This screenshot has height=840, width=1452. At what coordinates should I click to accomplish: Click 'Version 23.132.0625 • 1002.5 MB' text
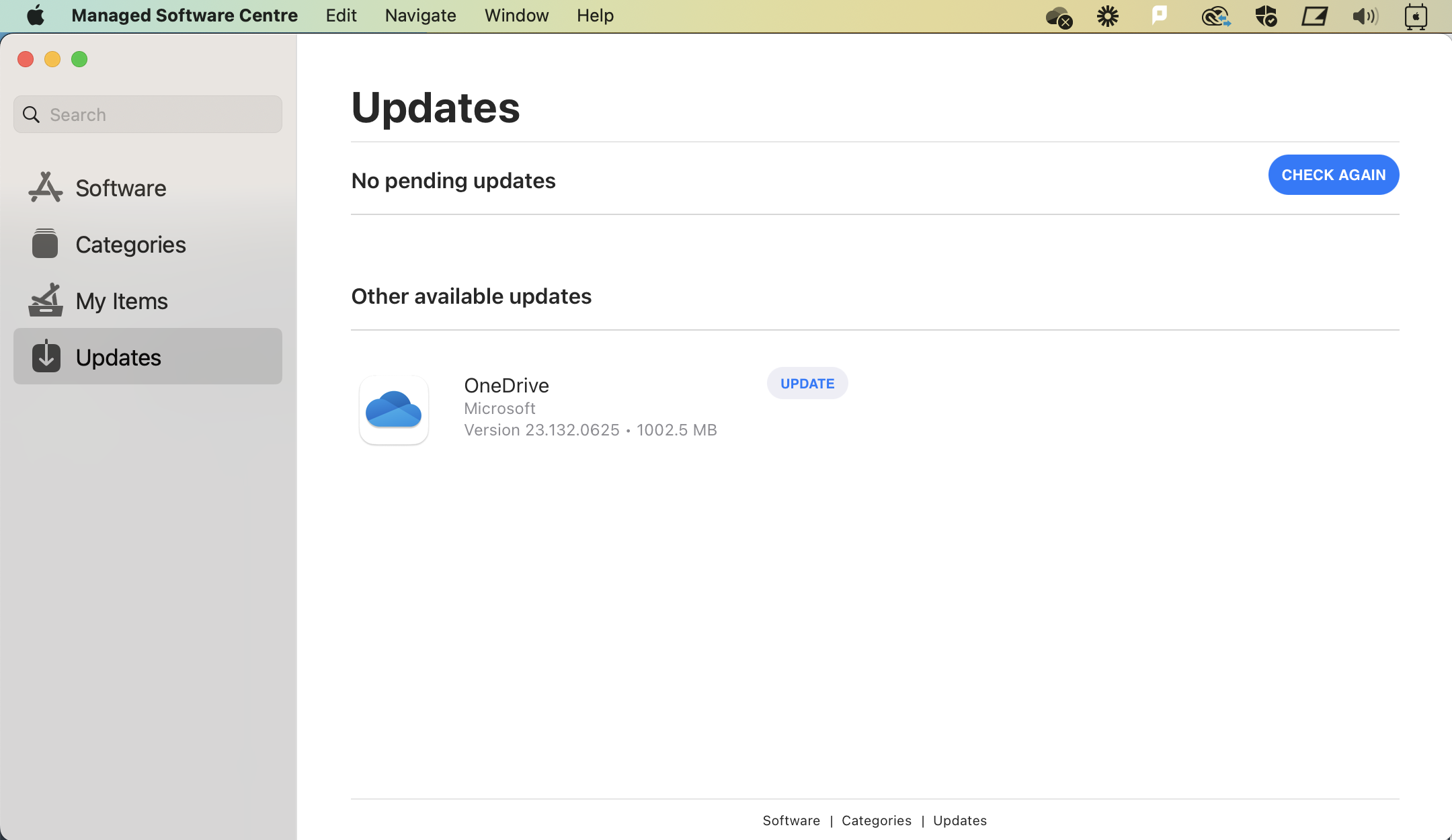click(590, 430)
